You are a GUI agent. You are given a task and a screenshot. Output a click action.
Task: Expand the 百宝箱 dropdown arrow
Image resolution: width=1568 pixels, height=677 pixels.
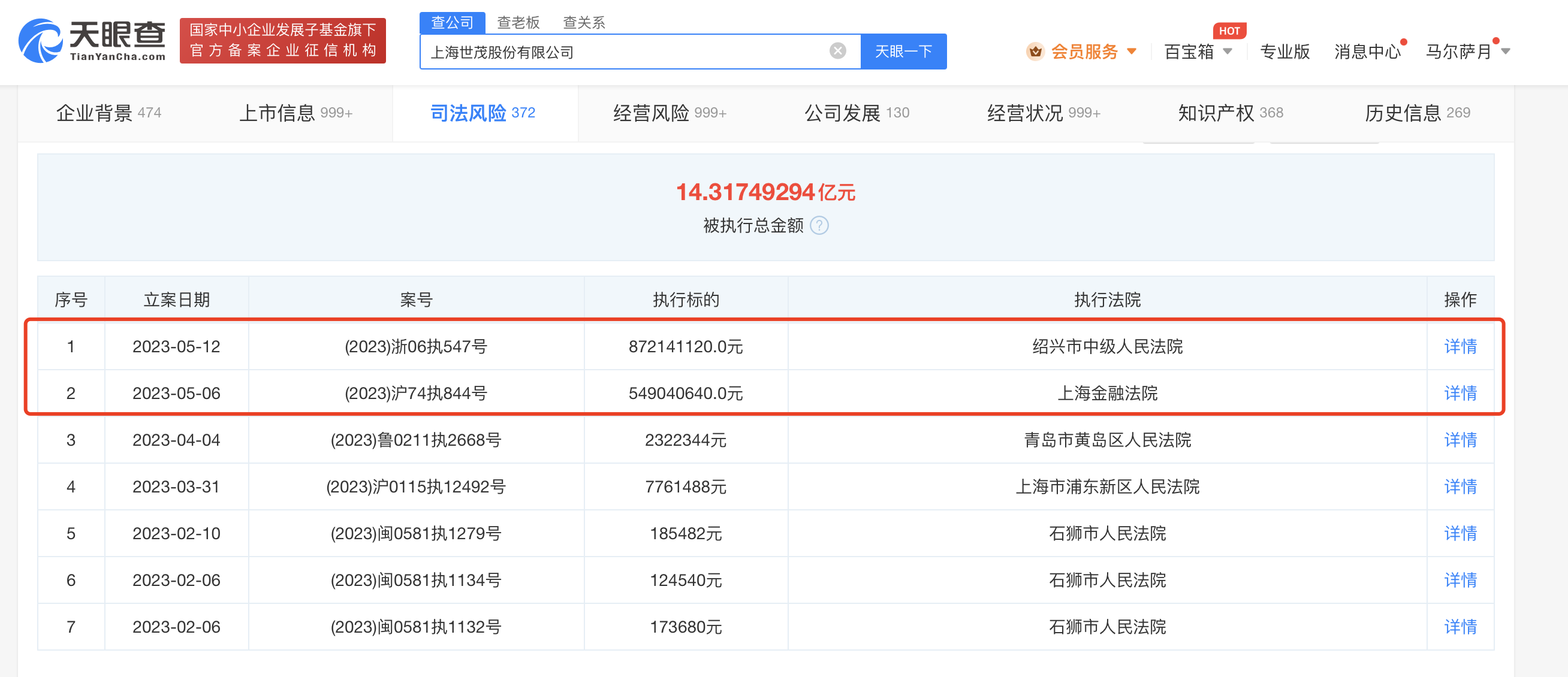click(x=1228, y=52)
